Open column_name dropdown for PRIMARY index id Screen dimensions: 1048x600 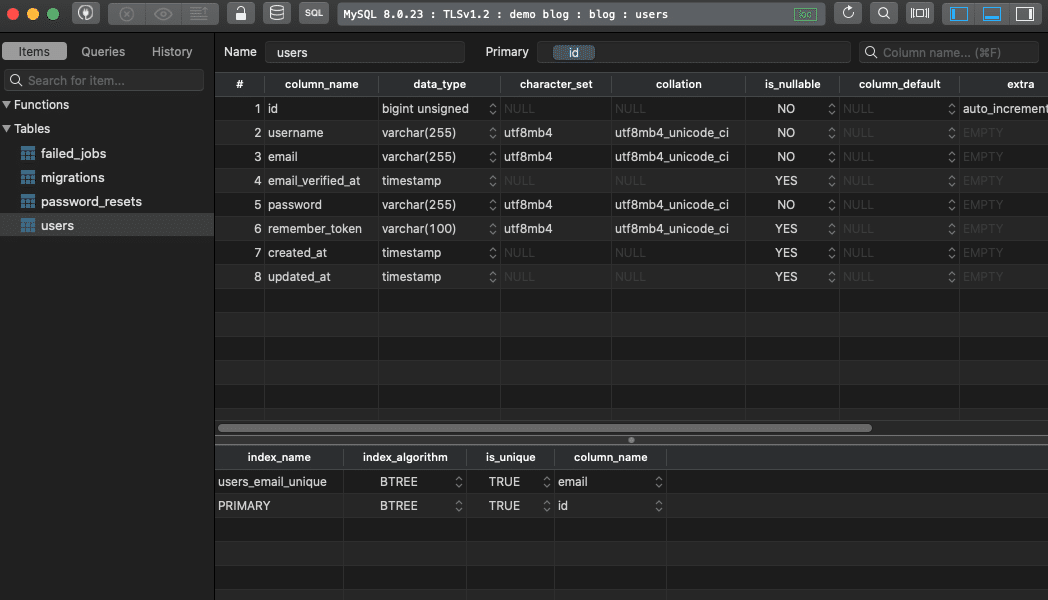658,506
